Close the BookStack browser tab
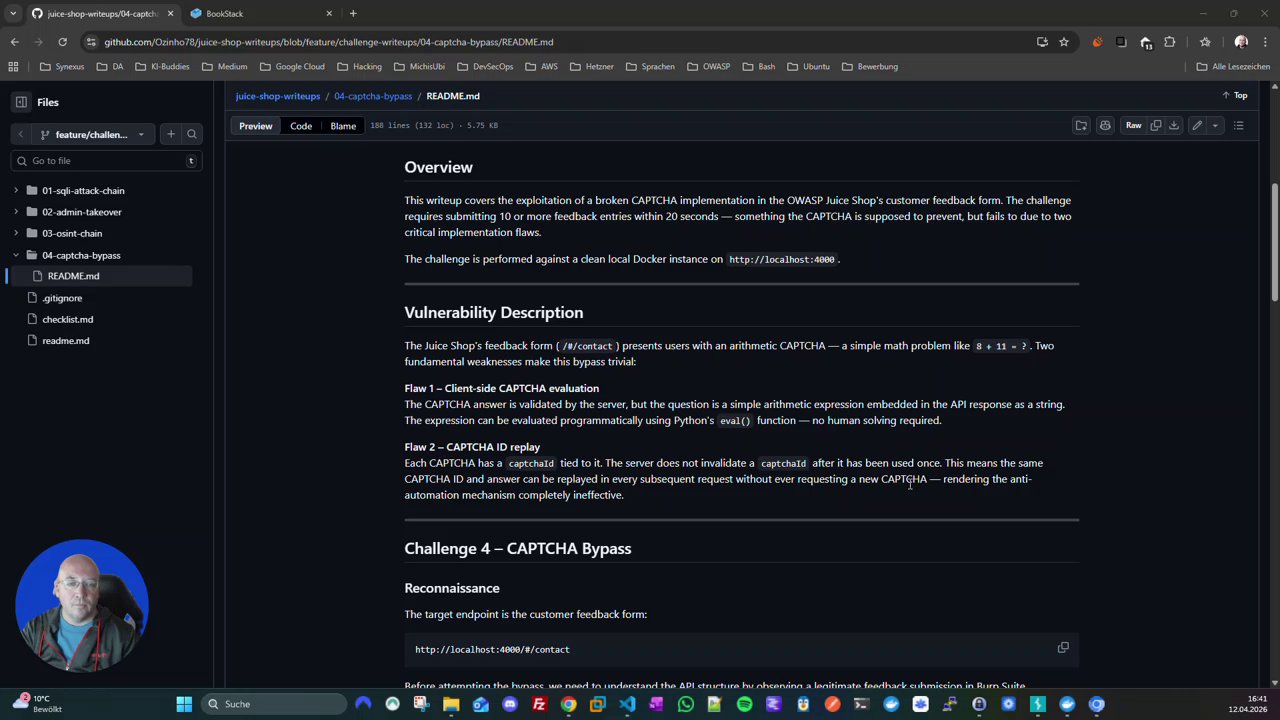Viewport: 1280px width, 720px height. point(329,13)
